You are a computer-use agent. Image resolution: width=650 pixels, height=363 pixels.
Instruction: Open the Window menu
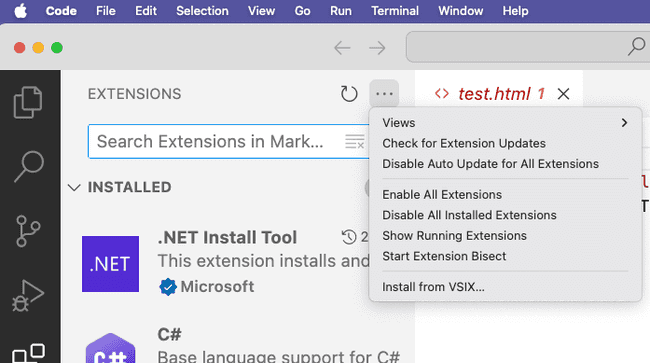pyautogui.click(x=461, y=11)
